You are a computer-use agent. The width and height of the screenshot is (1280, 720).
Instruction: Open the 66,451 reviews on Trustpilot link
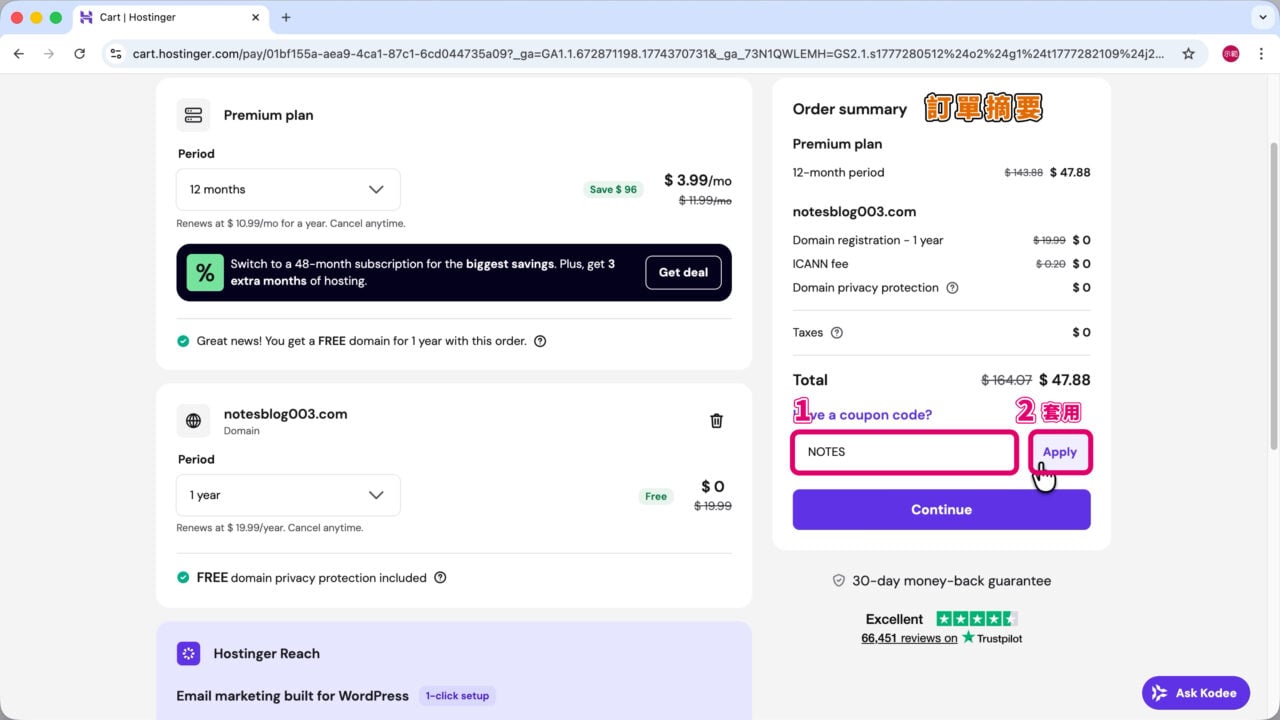click(909, 638)
